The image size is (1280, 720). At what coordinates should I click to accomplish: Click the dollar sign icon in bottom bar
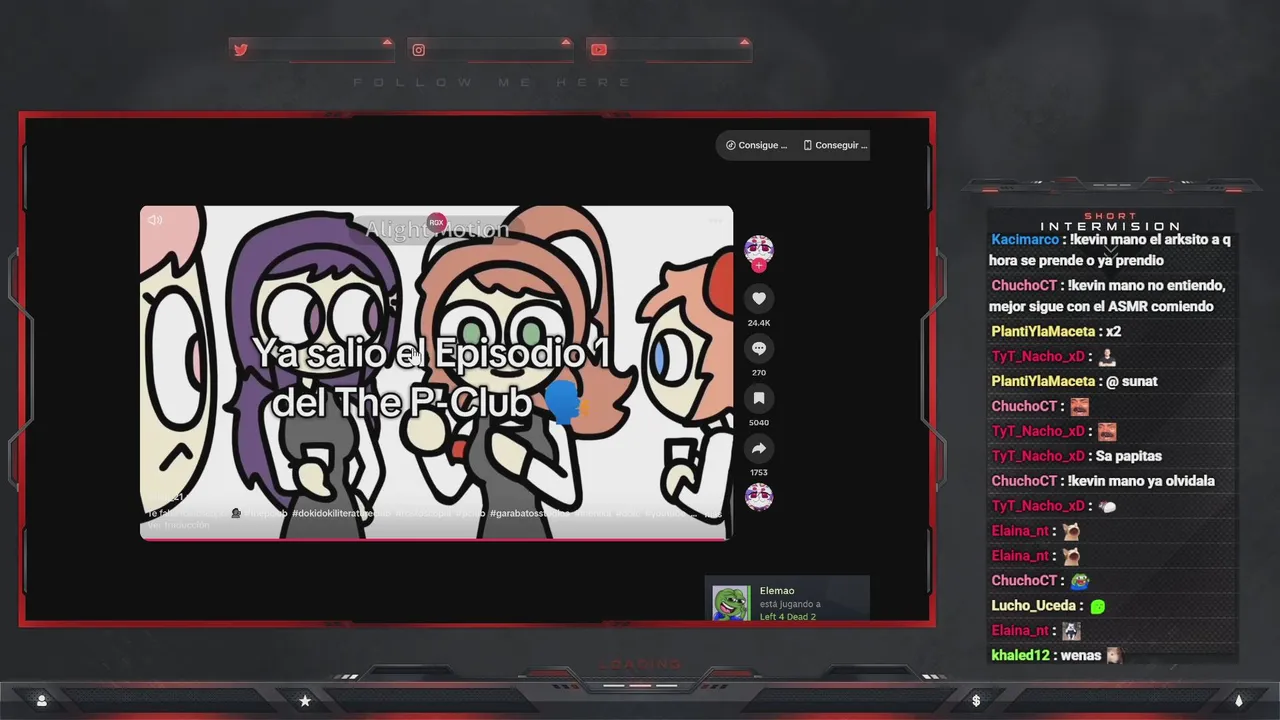coord(976,701)
